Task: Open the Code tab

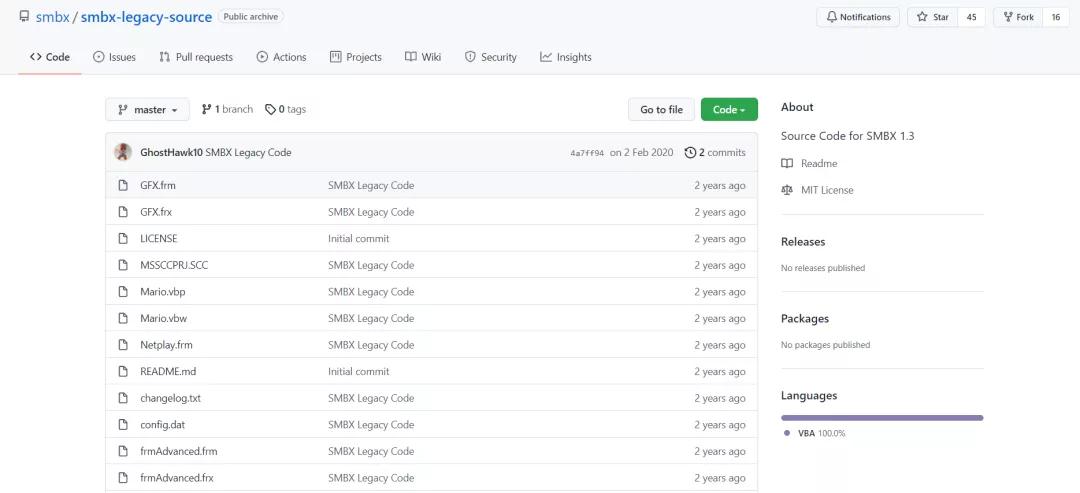Action: coord(50,57)
